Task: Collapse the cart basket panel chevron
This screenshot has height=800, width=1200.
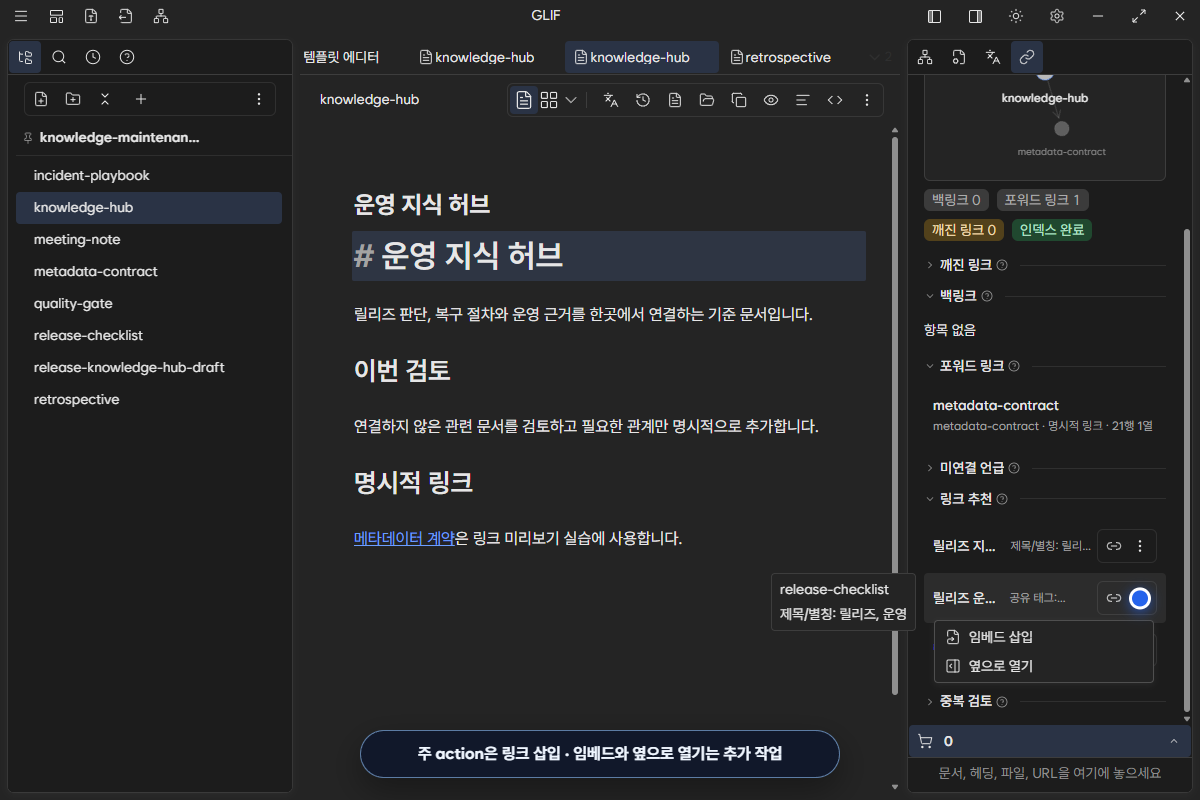Action: click(x=1173, y=741)
